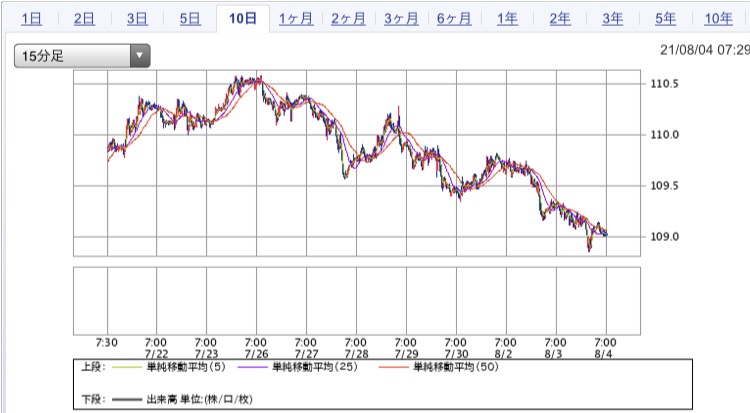Open the 15分足 interval dropdown
This screenshot has height=413, width=750.
[82, 56]
